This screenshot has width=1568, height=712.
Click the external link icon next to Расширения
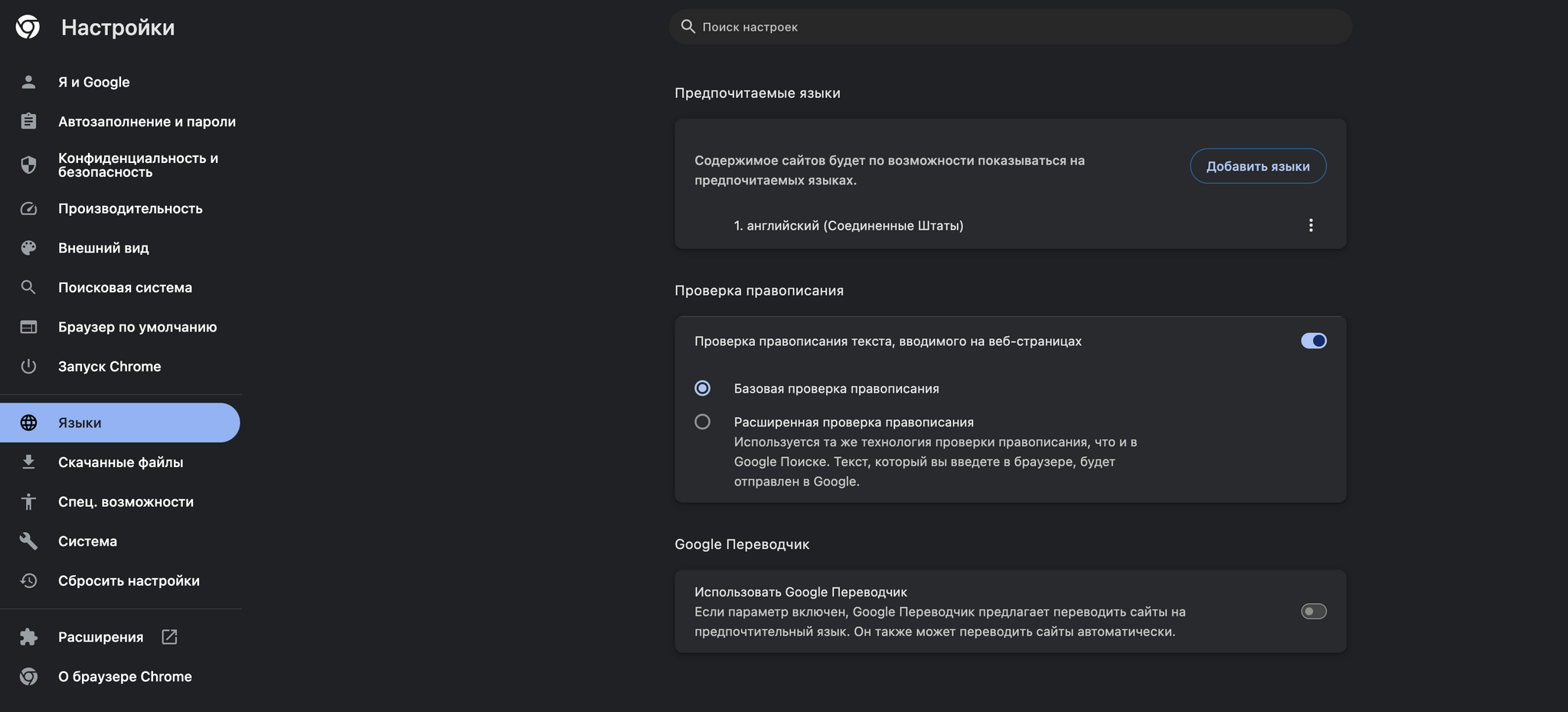click(x=169, y=637)
